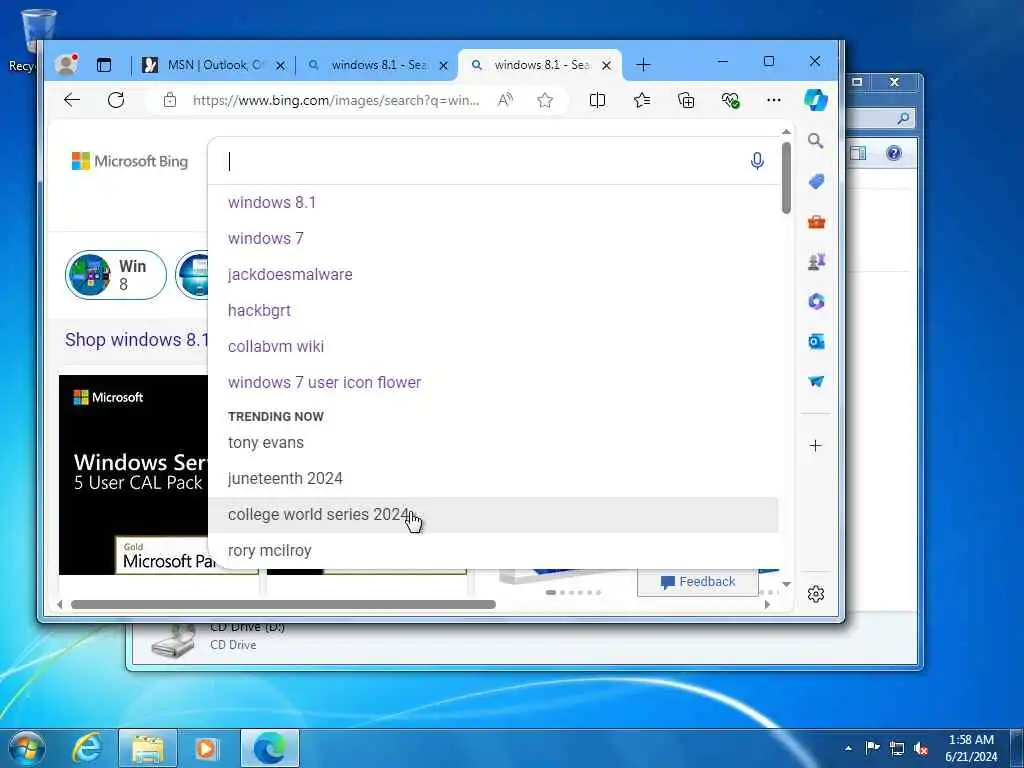Open sidebar settings gear

click(x=816, y=594)
